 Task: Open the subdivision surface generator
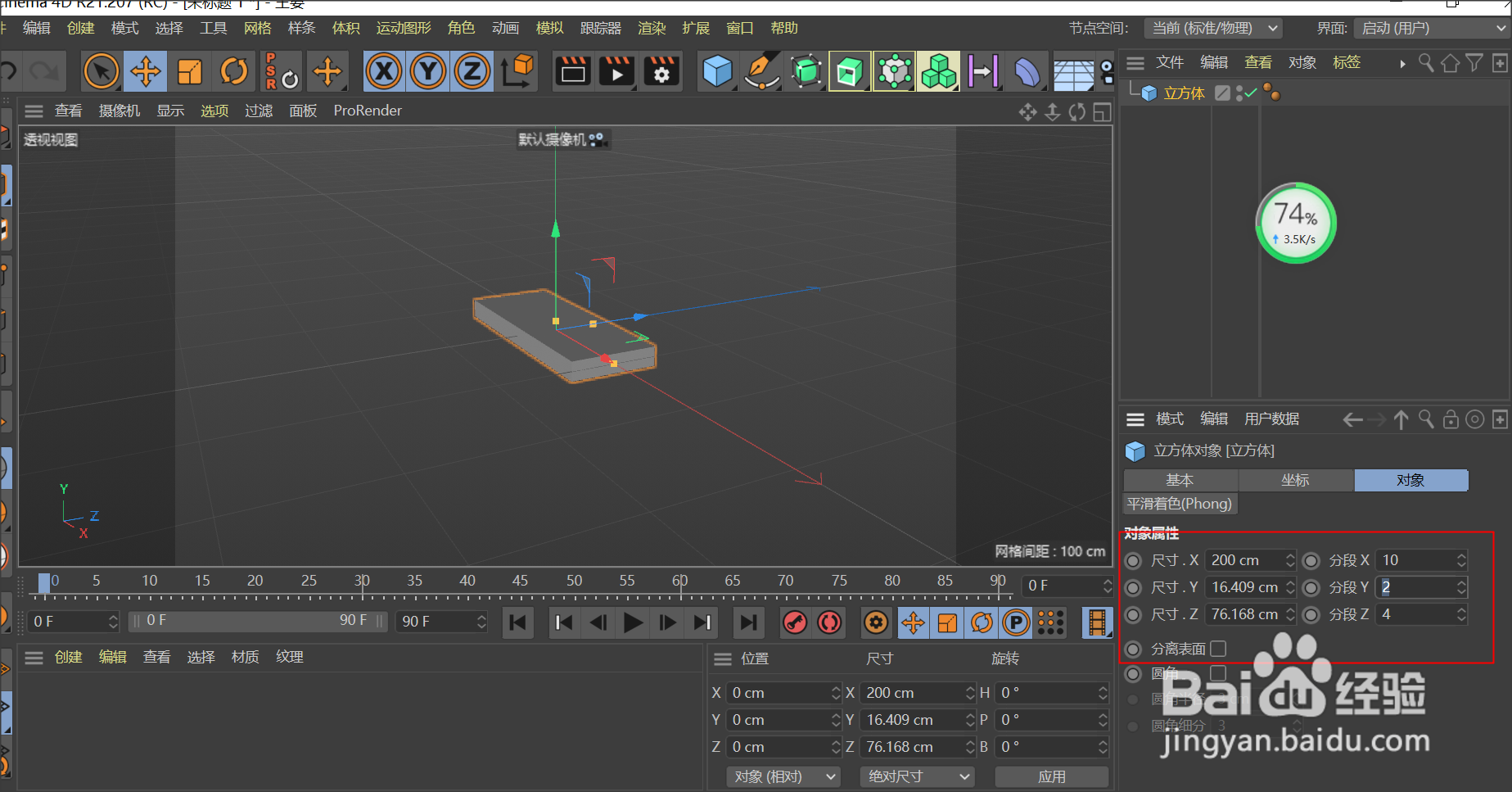806,71
